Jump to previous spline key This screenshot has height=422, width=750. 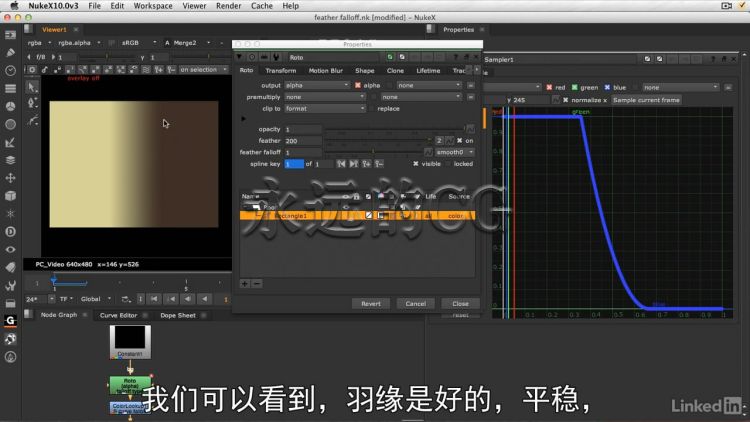coord(341,164)
